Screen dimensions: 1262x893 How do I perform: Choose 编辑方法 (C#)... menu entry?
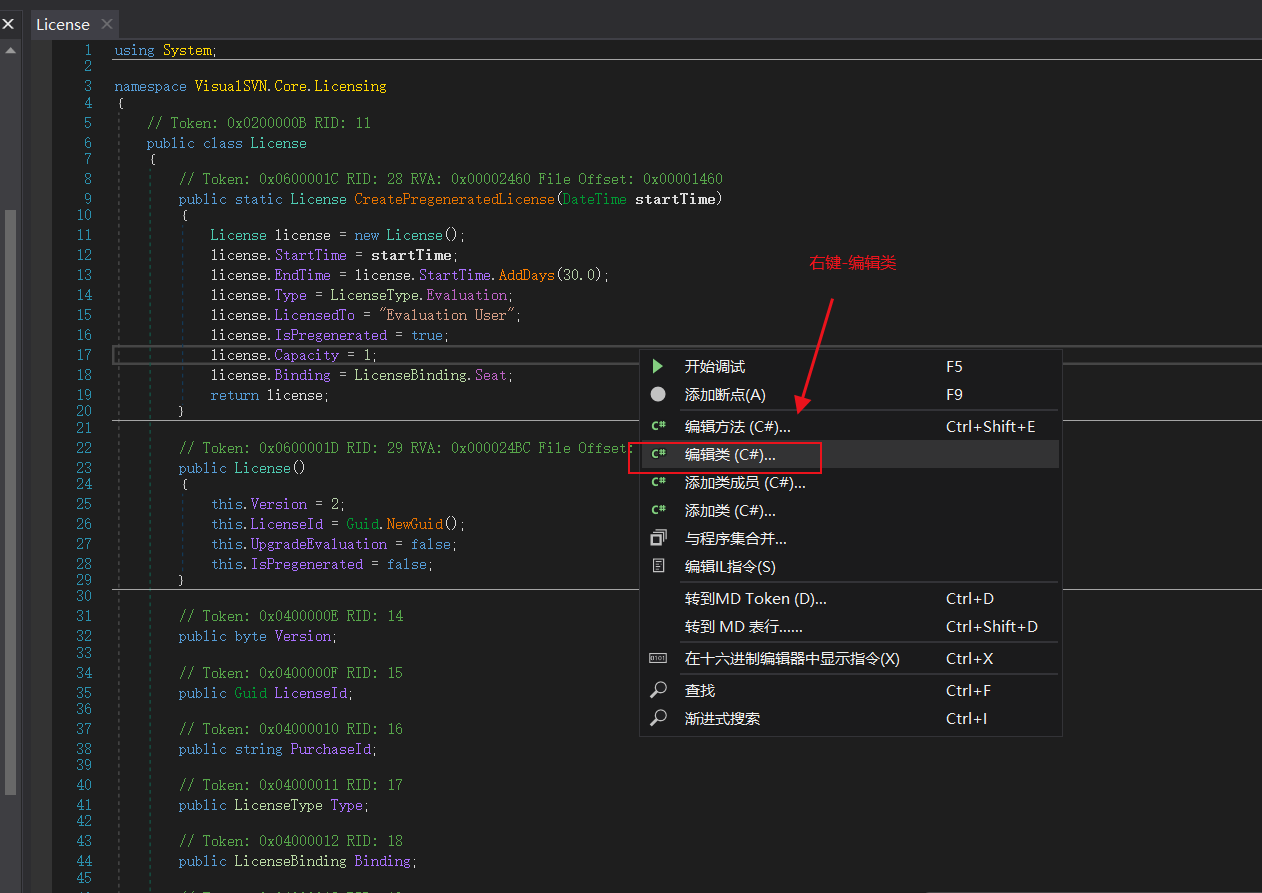pyautogui.click(x=850, y=426)
